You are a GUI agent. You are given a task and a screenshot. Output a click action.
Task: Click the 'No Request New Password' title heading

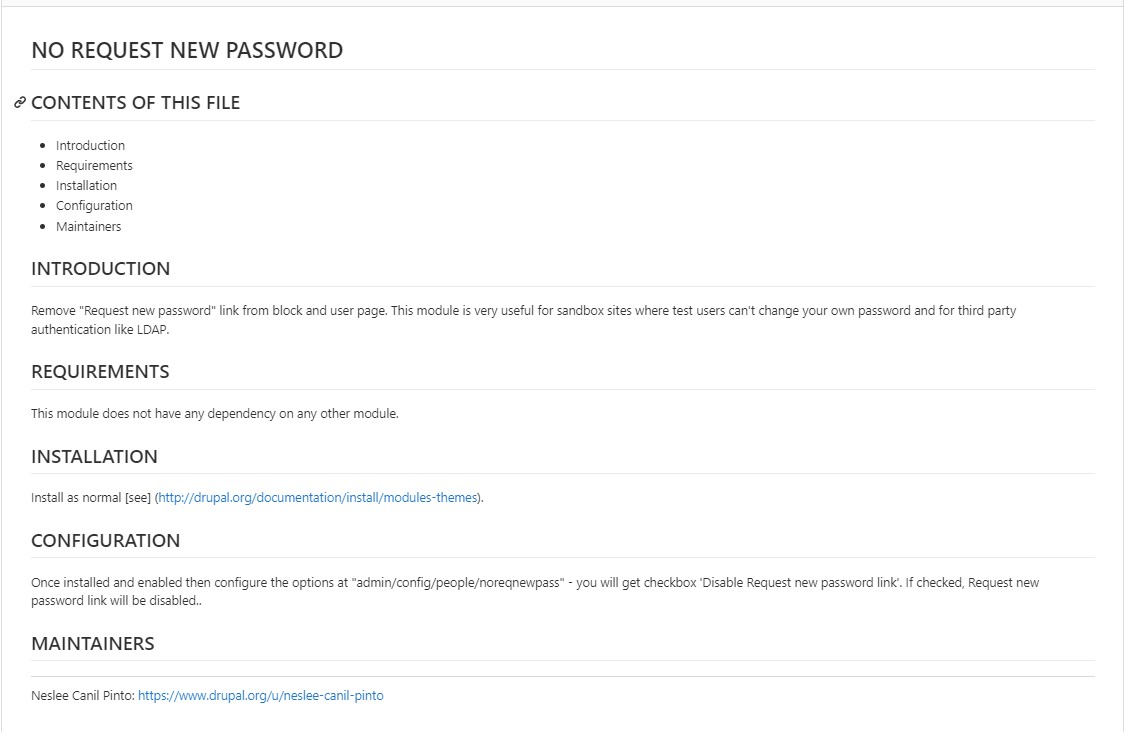tap(187, 50)
